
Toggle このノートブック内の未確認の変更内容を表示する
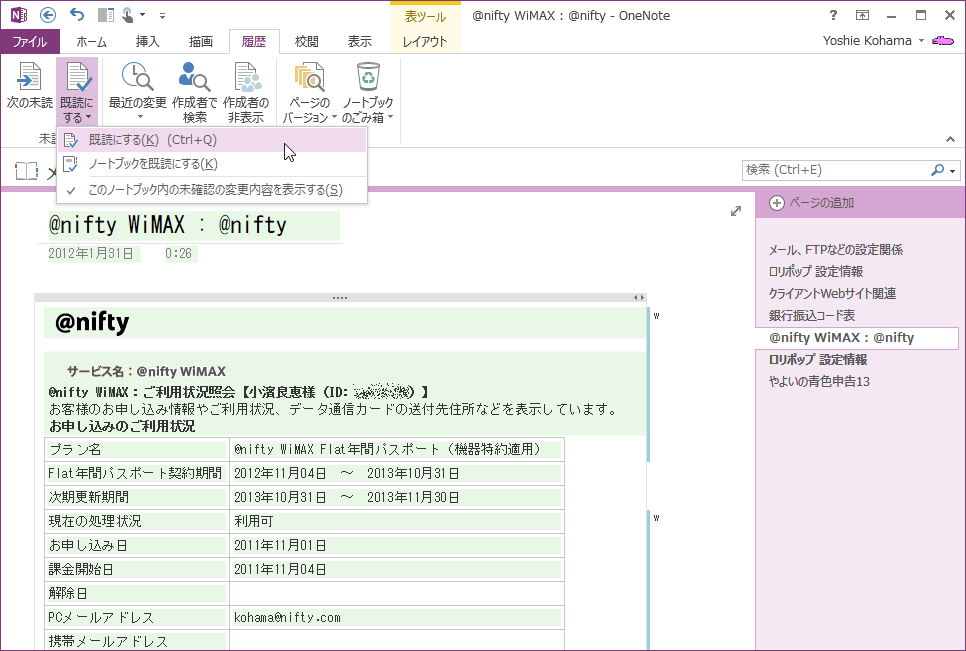point(212,190)
